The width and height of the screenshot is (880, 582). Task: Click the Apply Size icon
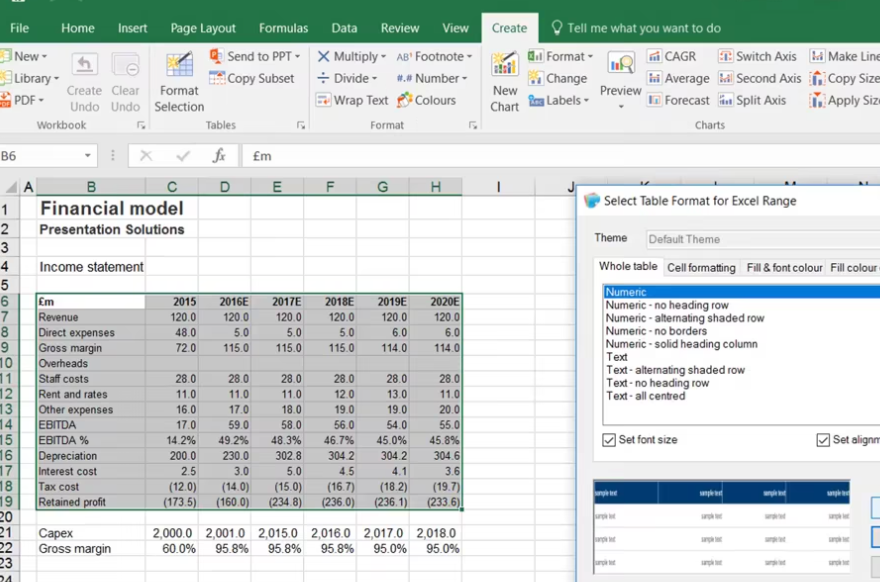pyautogui.click(x=817, y=100)
